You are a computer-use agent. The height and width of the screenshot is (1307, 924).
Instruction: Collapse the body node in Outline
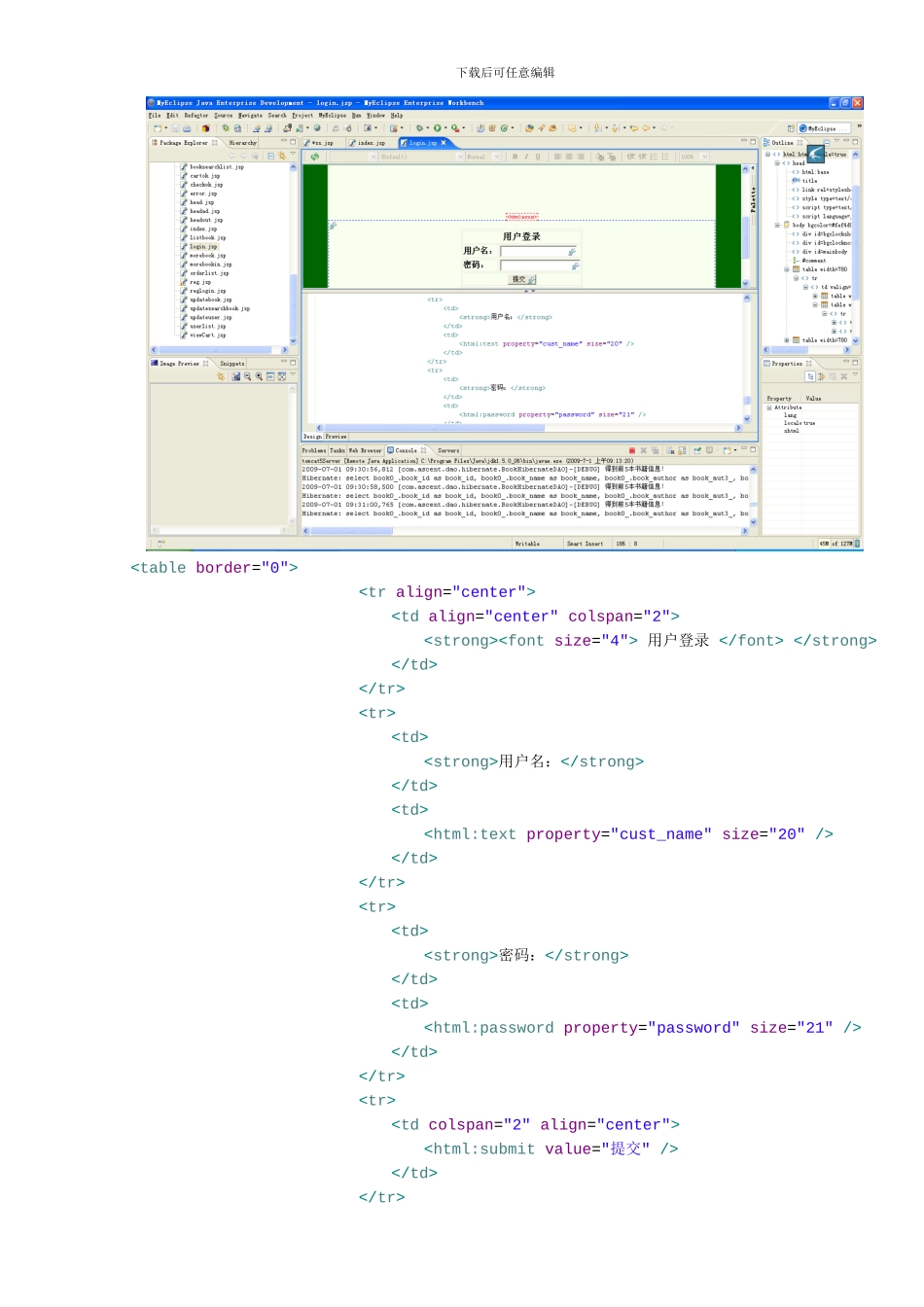tap(777, 225)
